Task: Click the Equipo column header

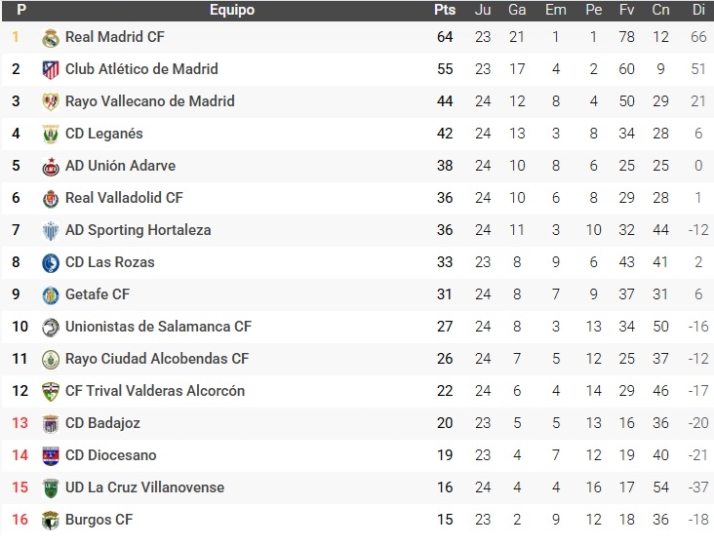Action: [x=232, y=10]
